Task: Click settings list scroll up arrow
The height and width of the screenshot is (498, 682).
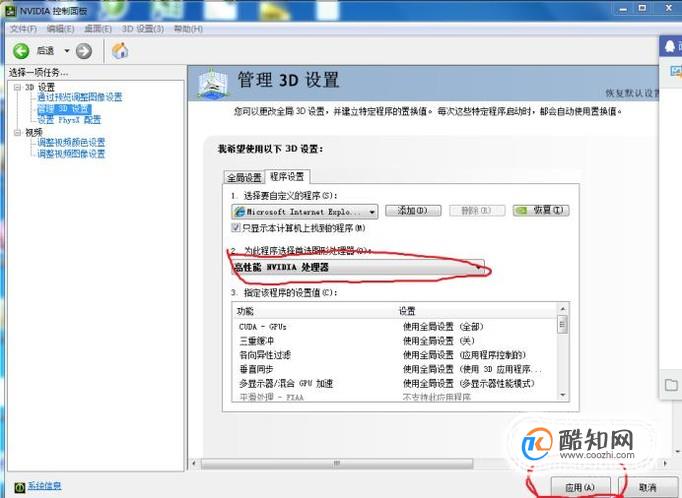Action: click(563, 309)
